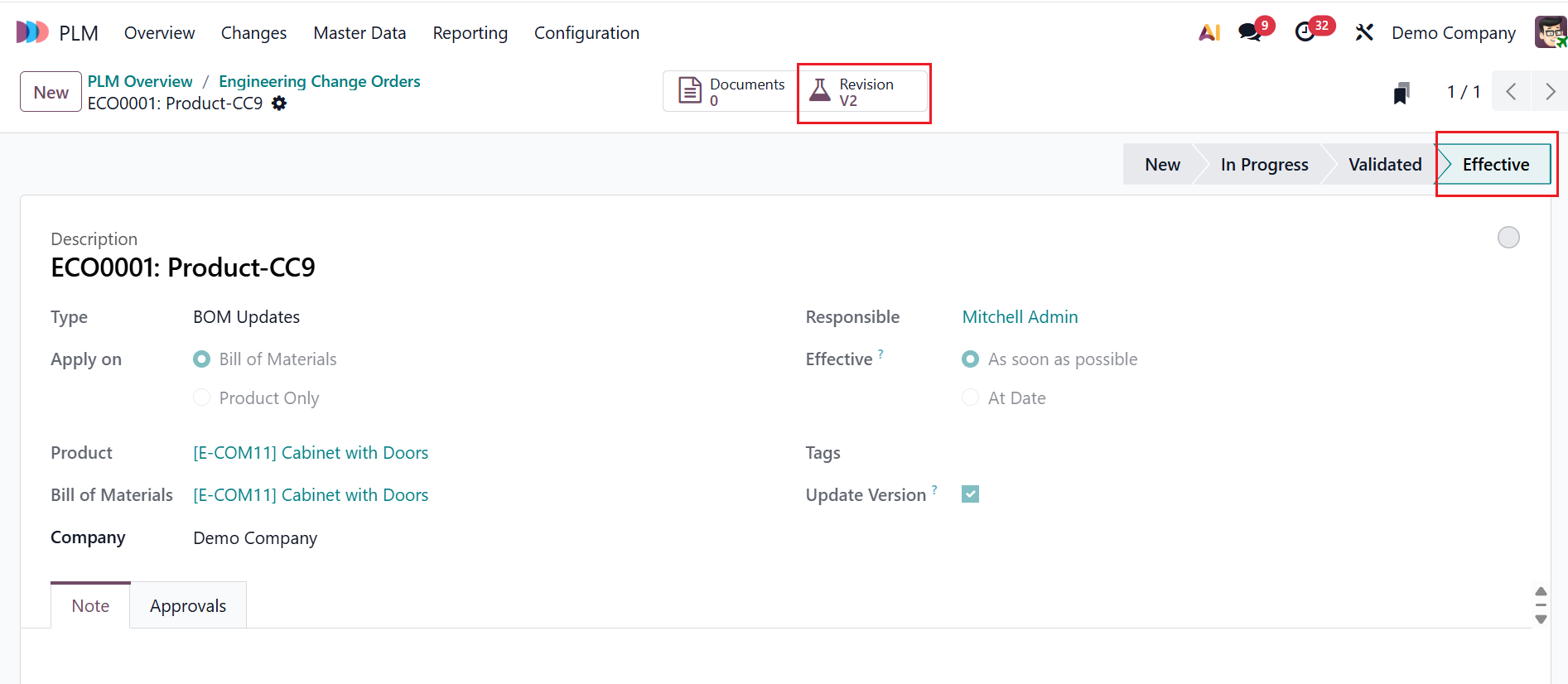Select the Product Only radio option
Viewport: 1568px width, 684px height.
[202, 398]
